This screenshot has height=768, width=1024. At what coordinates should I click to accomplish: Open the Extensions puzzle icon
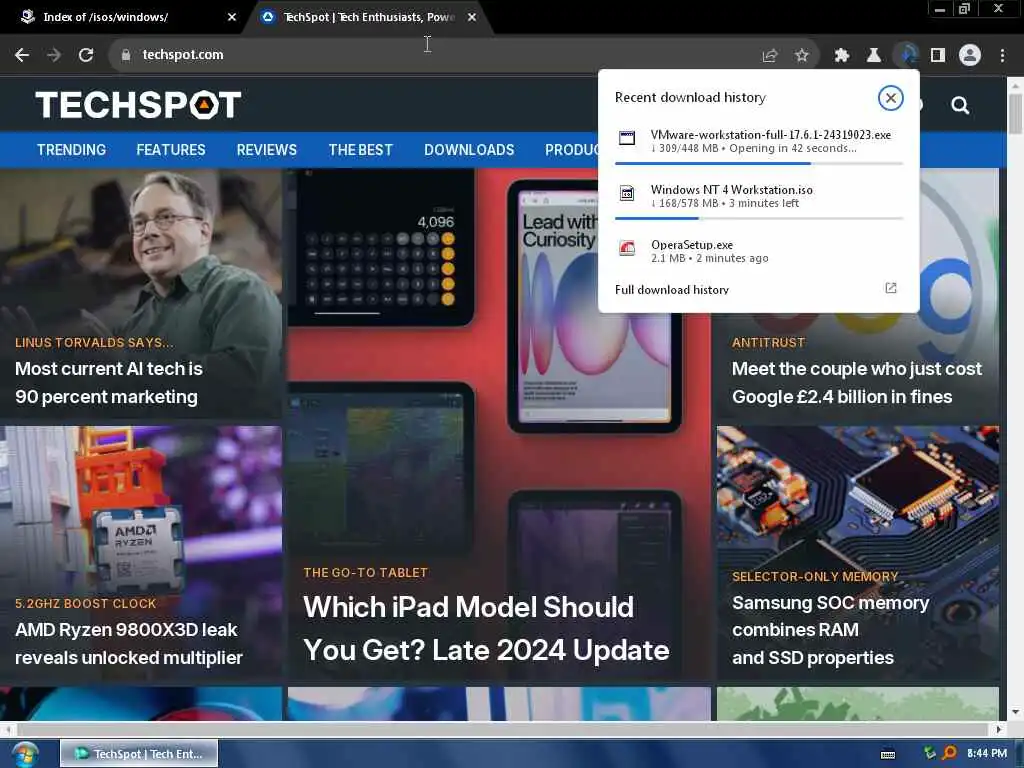pos(841,56)
